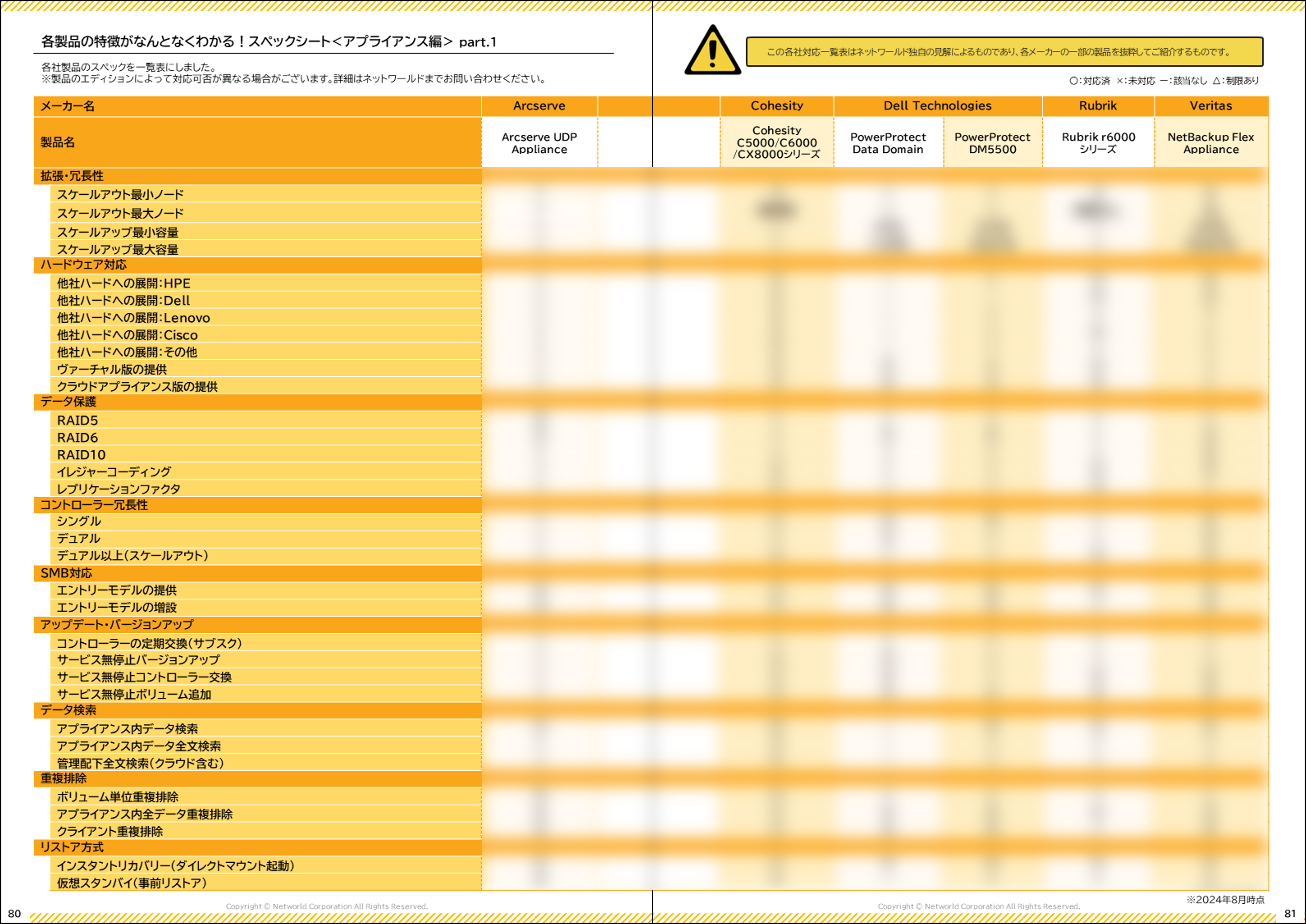Select the SMB対応 section header
The image size is (1306, 924).
pyautogui.click(x=258, y=573)
